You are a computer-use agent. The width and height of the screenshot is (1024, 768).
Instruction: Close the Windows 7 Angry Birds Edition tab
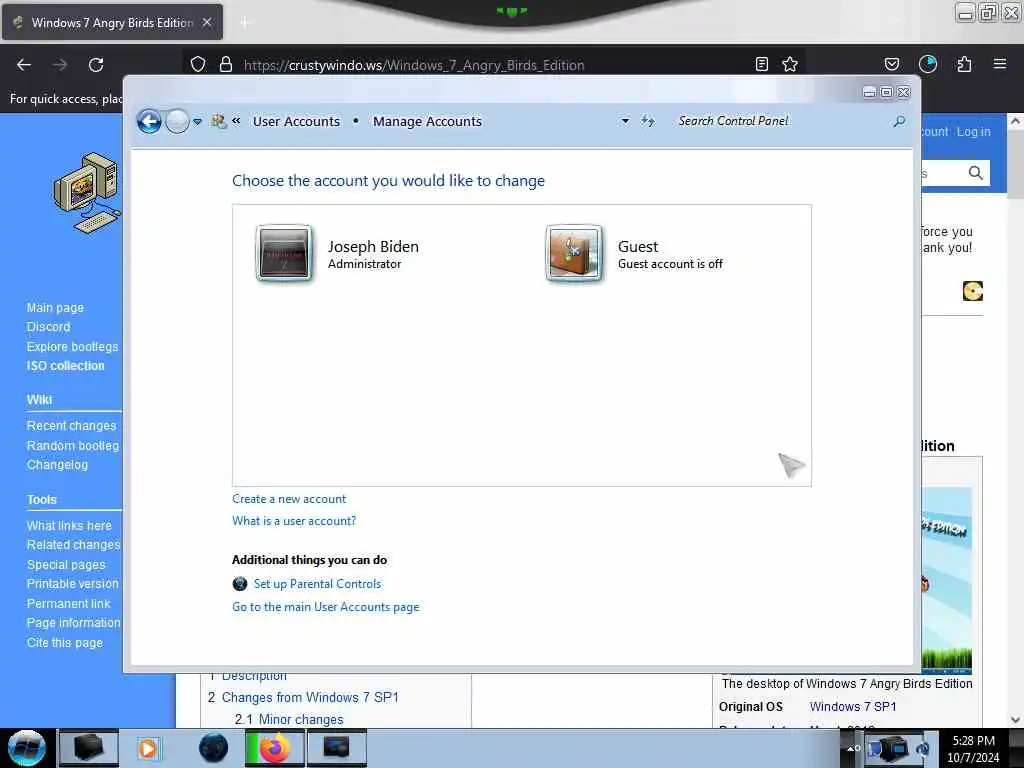pos(207,22)
